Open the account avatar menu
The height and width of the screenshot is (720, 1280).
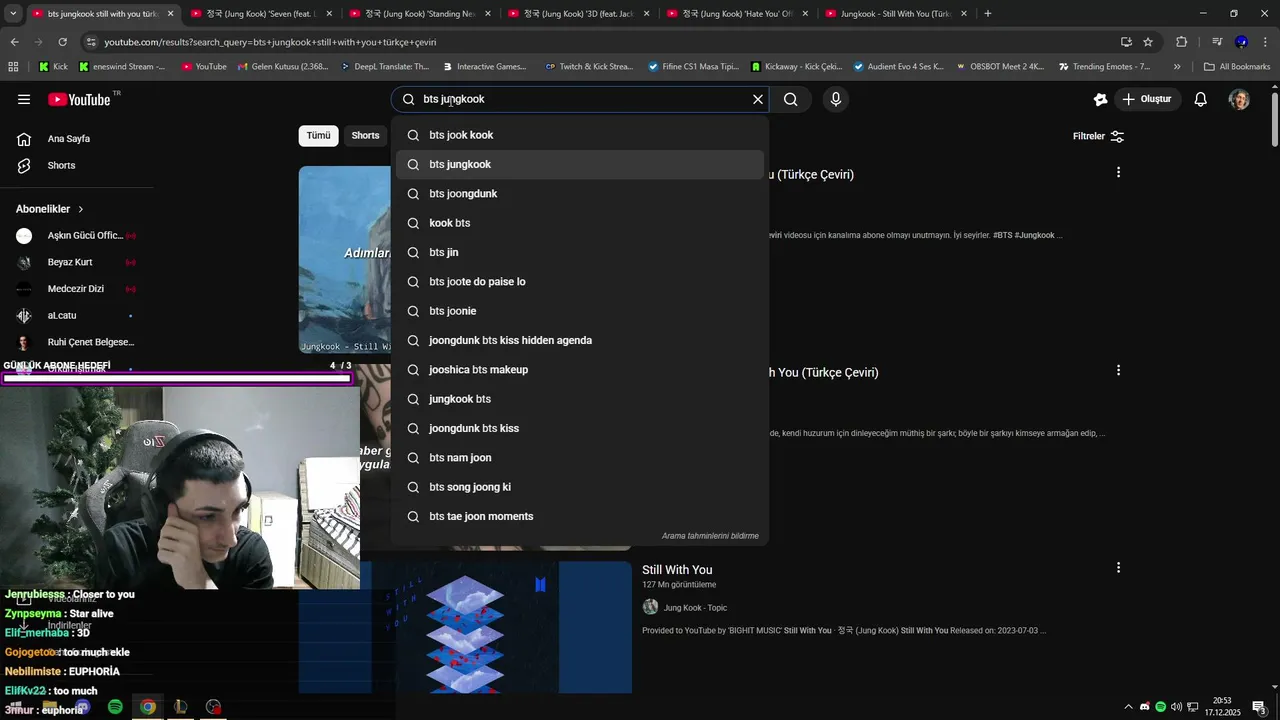[1239, 99]
